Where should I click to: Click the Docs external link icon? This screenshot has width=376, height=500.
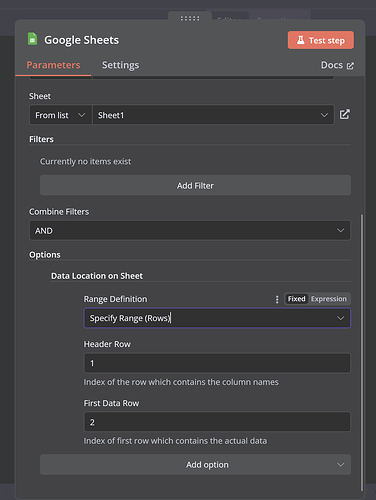(350, 66)
